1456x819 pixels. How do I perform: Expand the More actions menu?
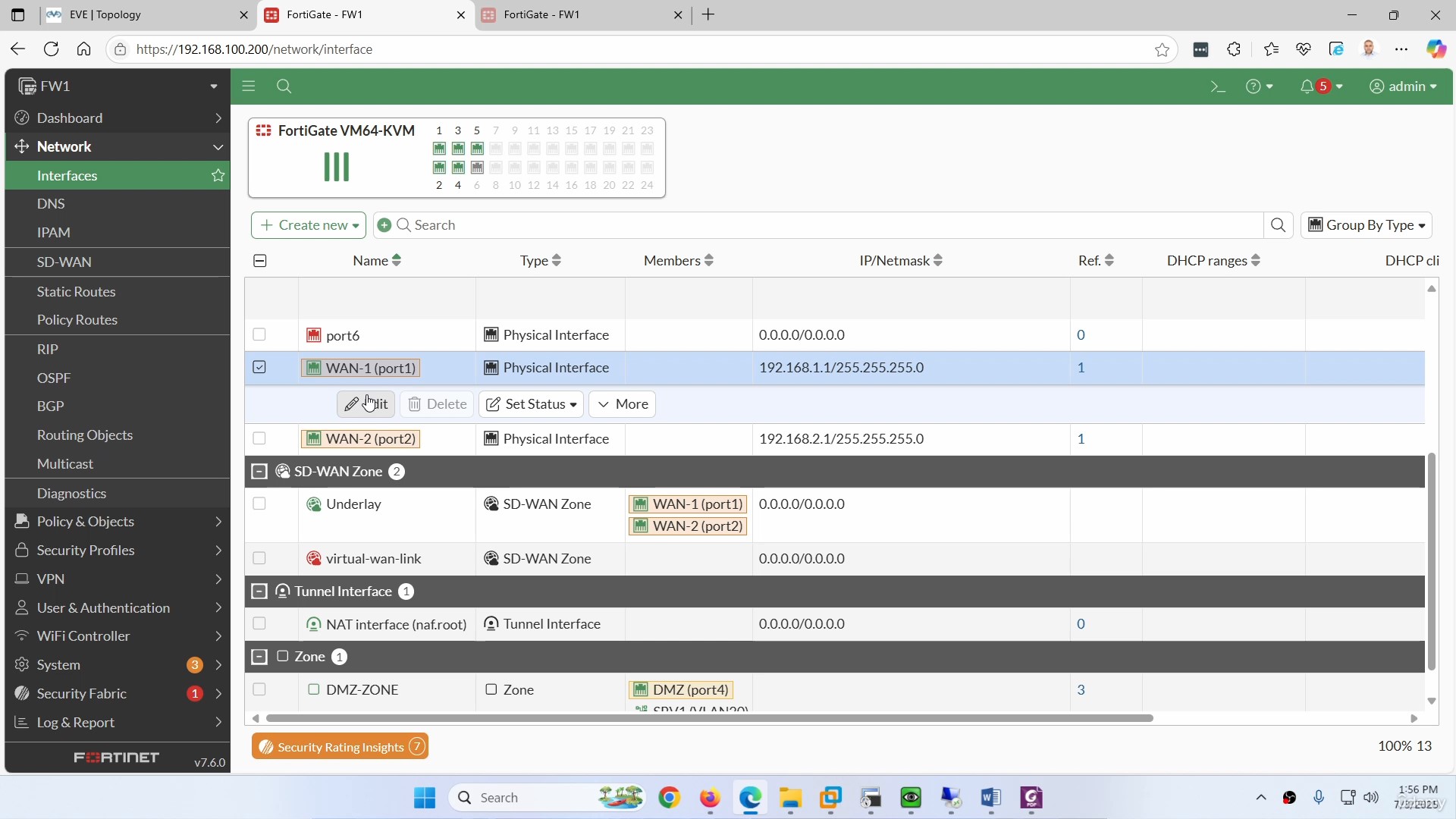622,404
